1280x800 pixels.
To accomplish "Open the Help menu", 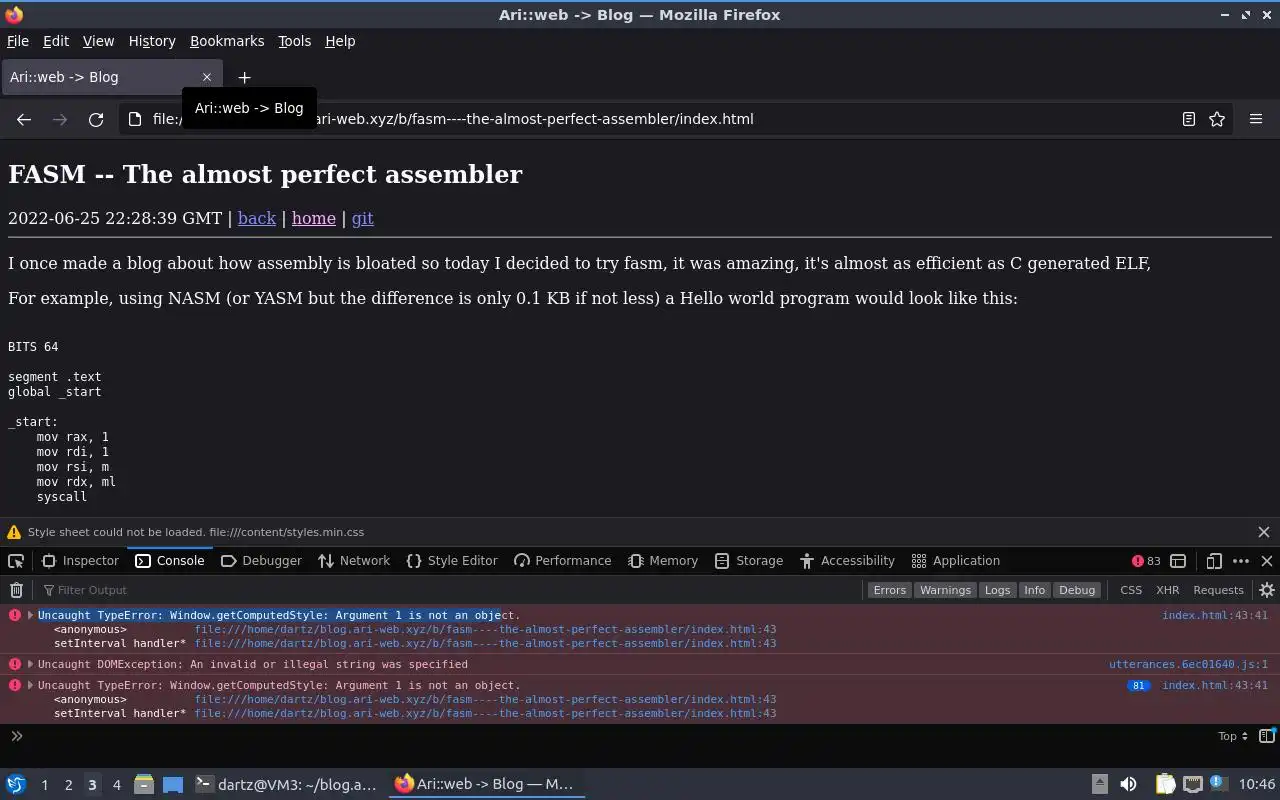I will coord(340,41).
